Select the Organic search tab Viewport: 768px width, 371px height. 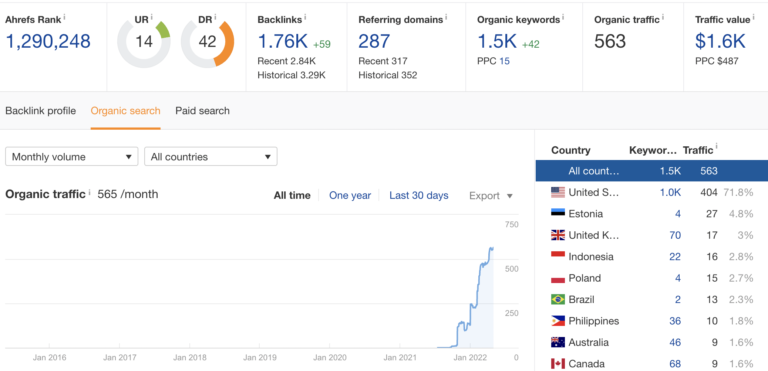[x=125, y=111]
